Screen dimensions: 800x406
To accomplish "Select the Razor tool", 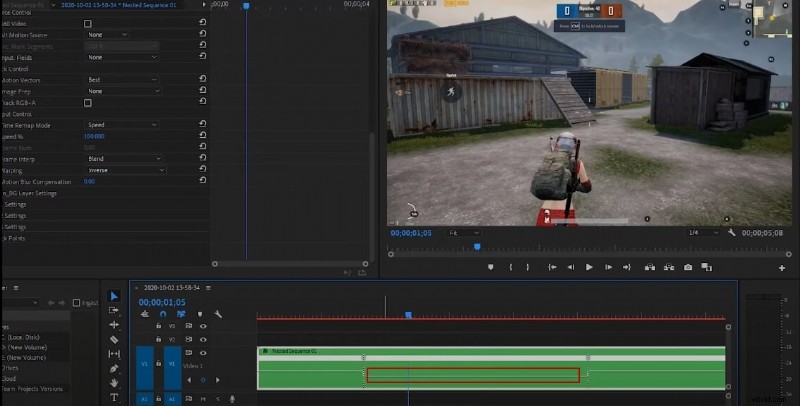I will (114, 339).
